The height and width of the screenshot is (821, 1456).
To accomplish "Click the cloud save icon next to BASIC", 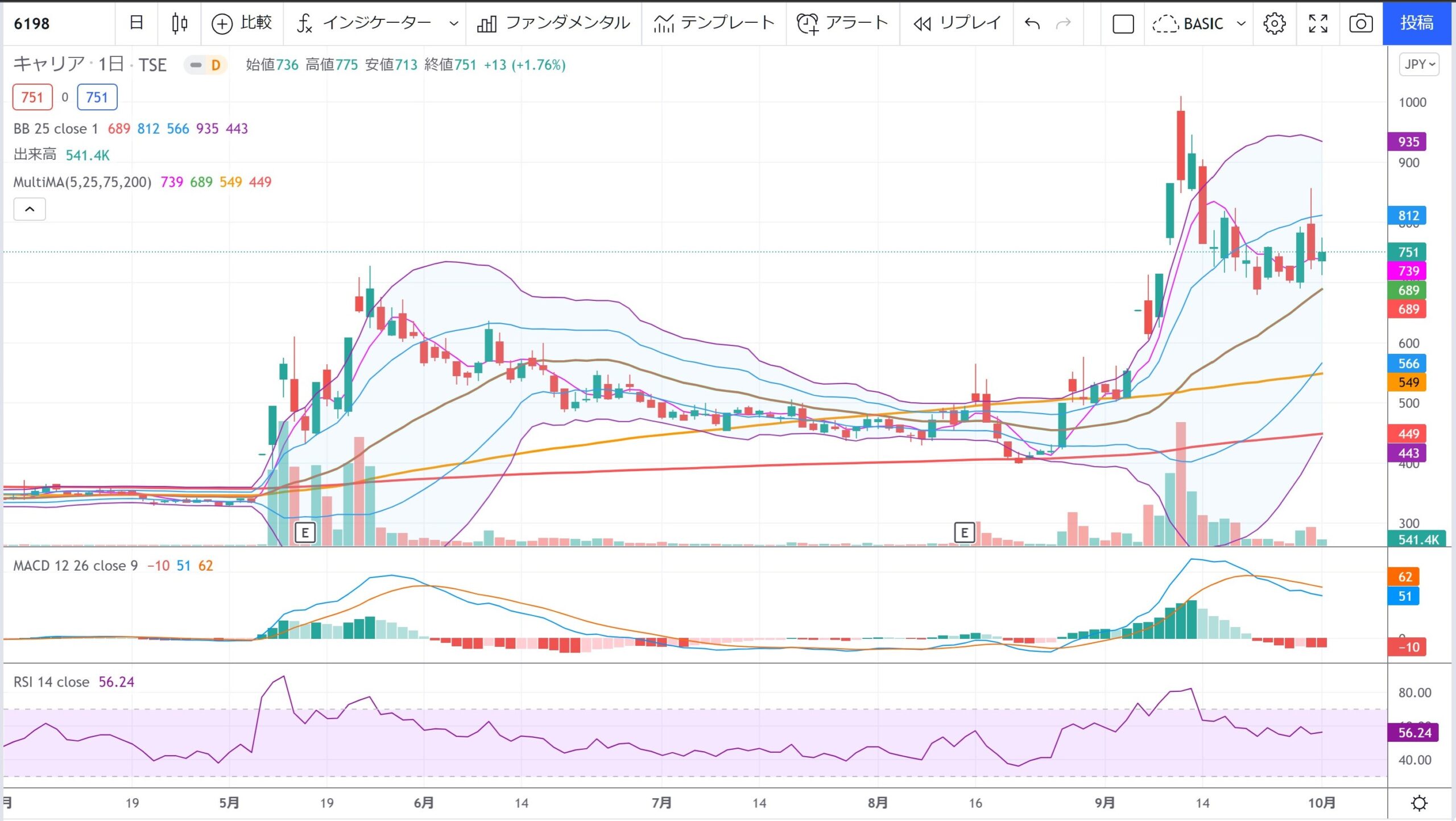I will (x=1165, y=24).
